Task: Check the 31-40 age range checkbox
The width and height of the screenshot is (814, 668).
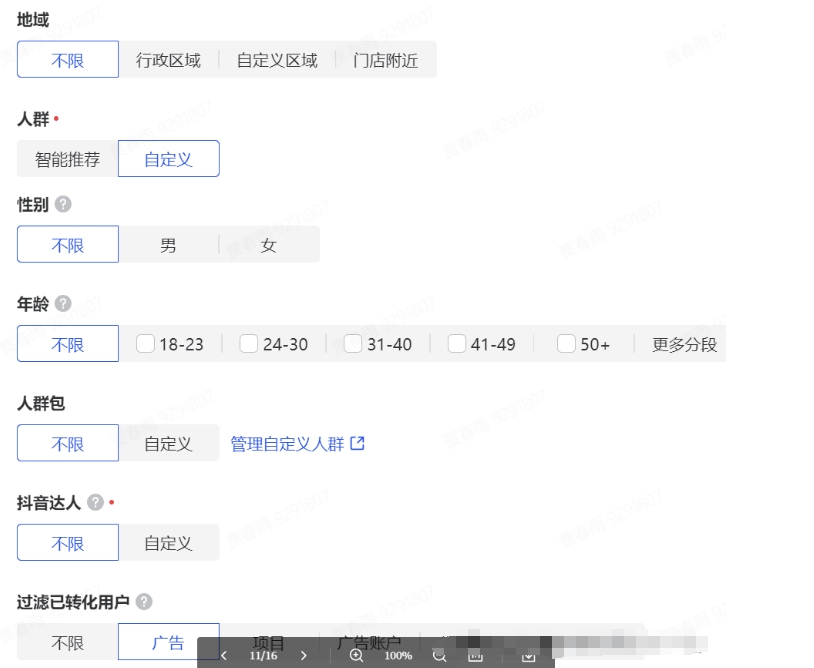Action: coord(352,344)
